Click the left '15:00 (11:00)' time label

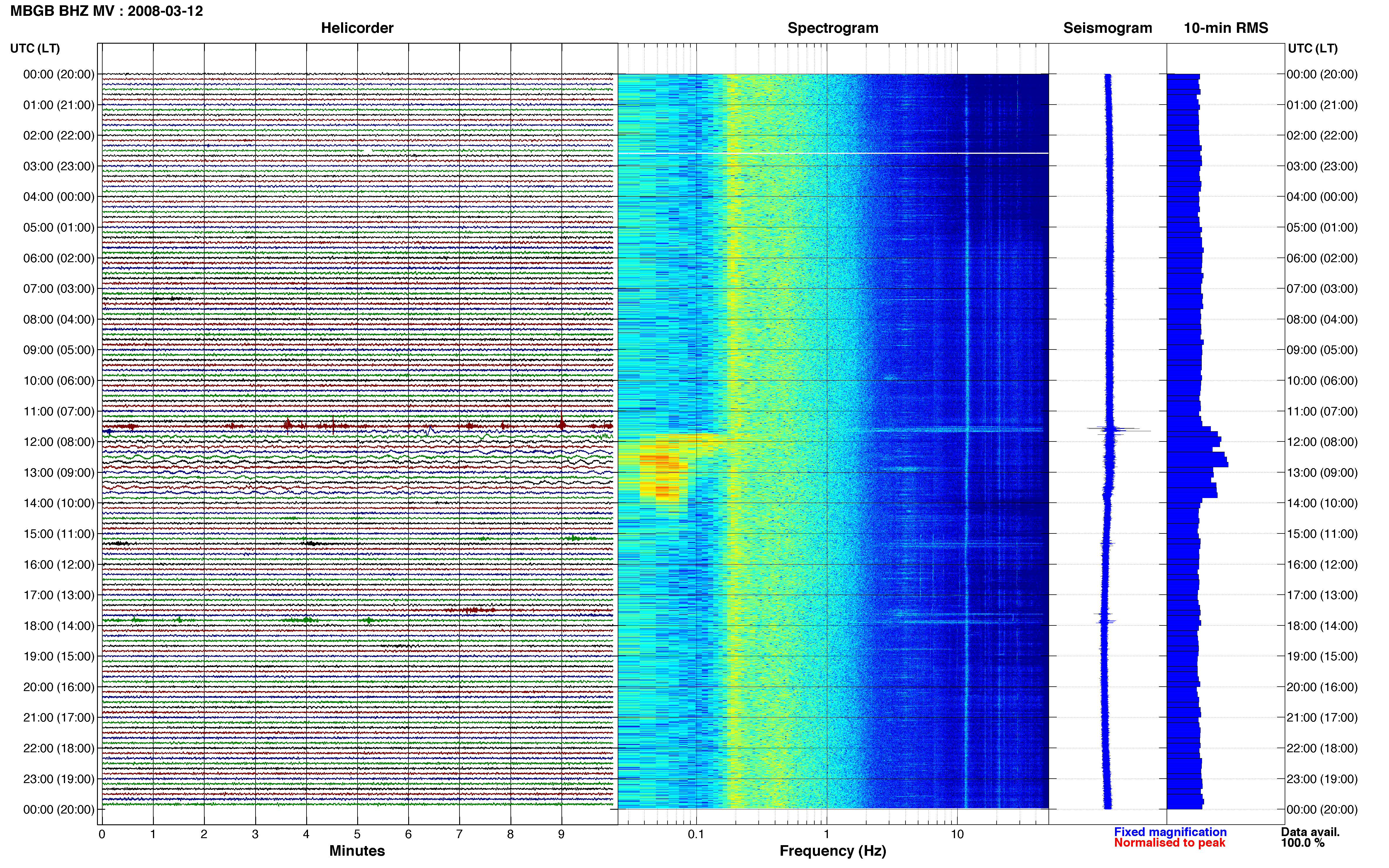pos(59,534)
